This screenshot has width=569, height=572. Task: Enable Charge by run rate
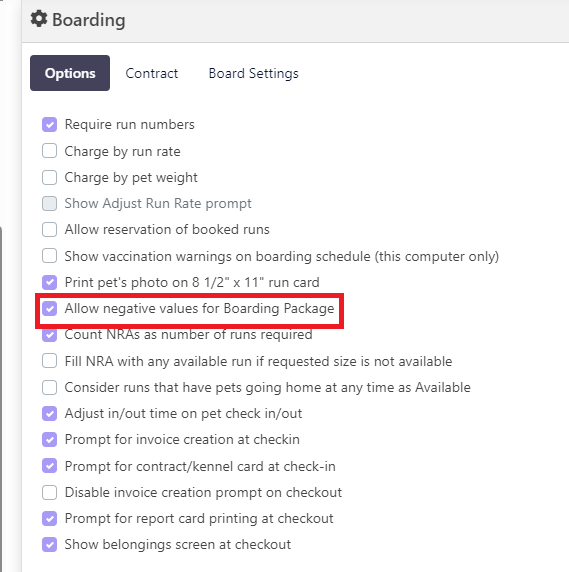(x=50, y=151)
